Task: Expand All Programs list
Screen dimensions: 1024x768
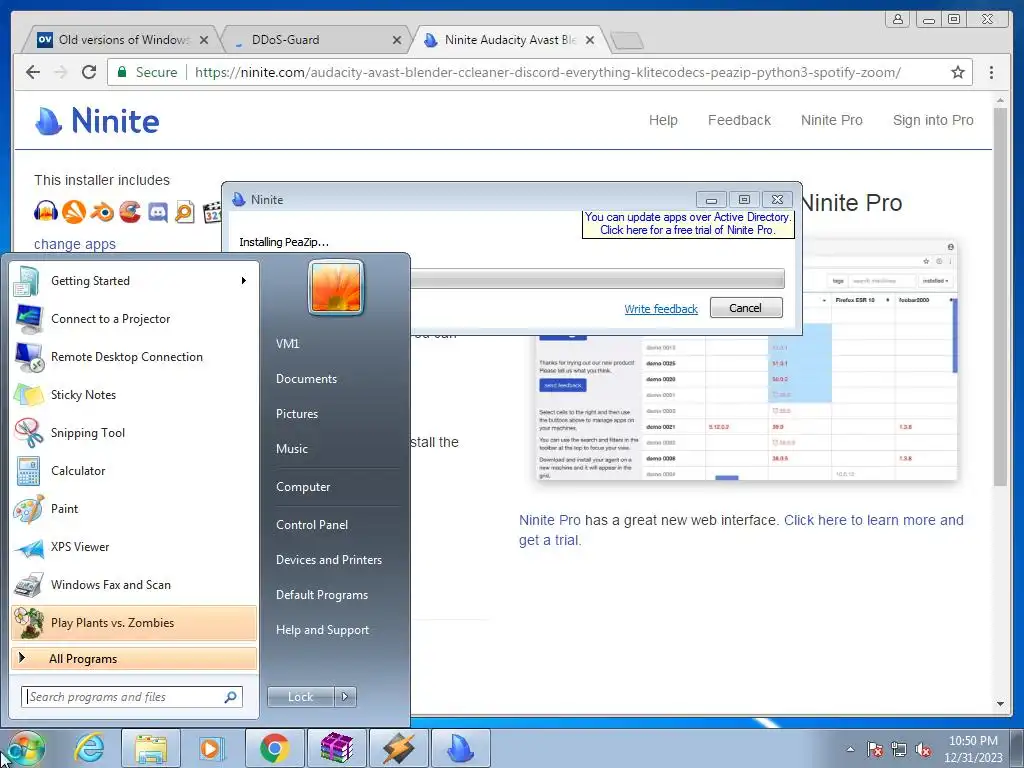Action: click(134, 658)
